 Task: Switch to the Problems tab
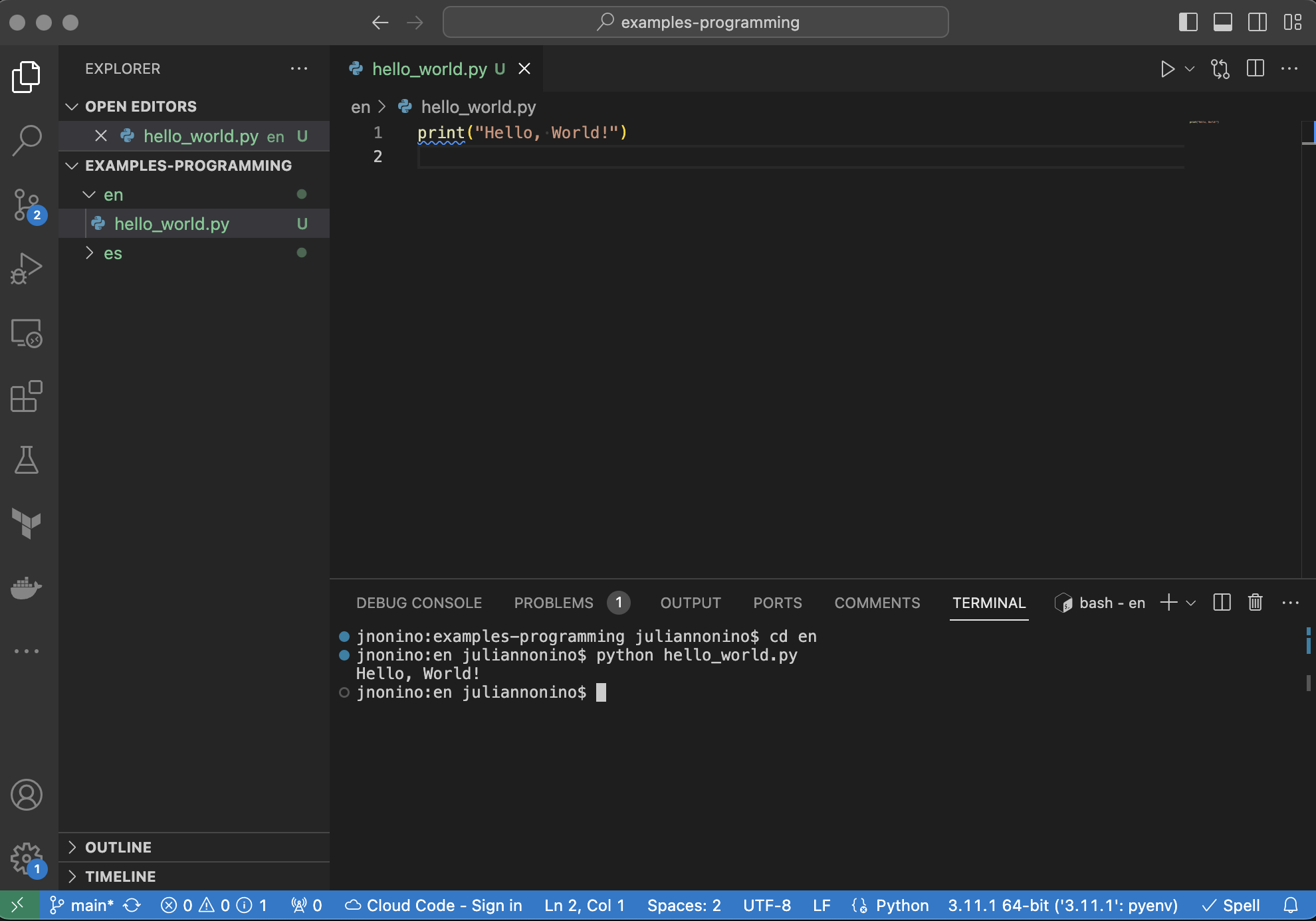(x=553, y=602)
